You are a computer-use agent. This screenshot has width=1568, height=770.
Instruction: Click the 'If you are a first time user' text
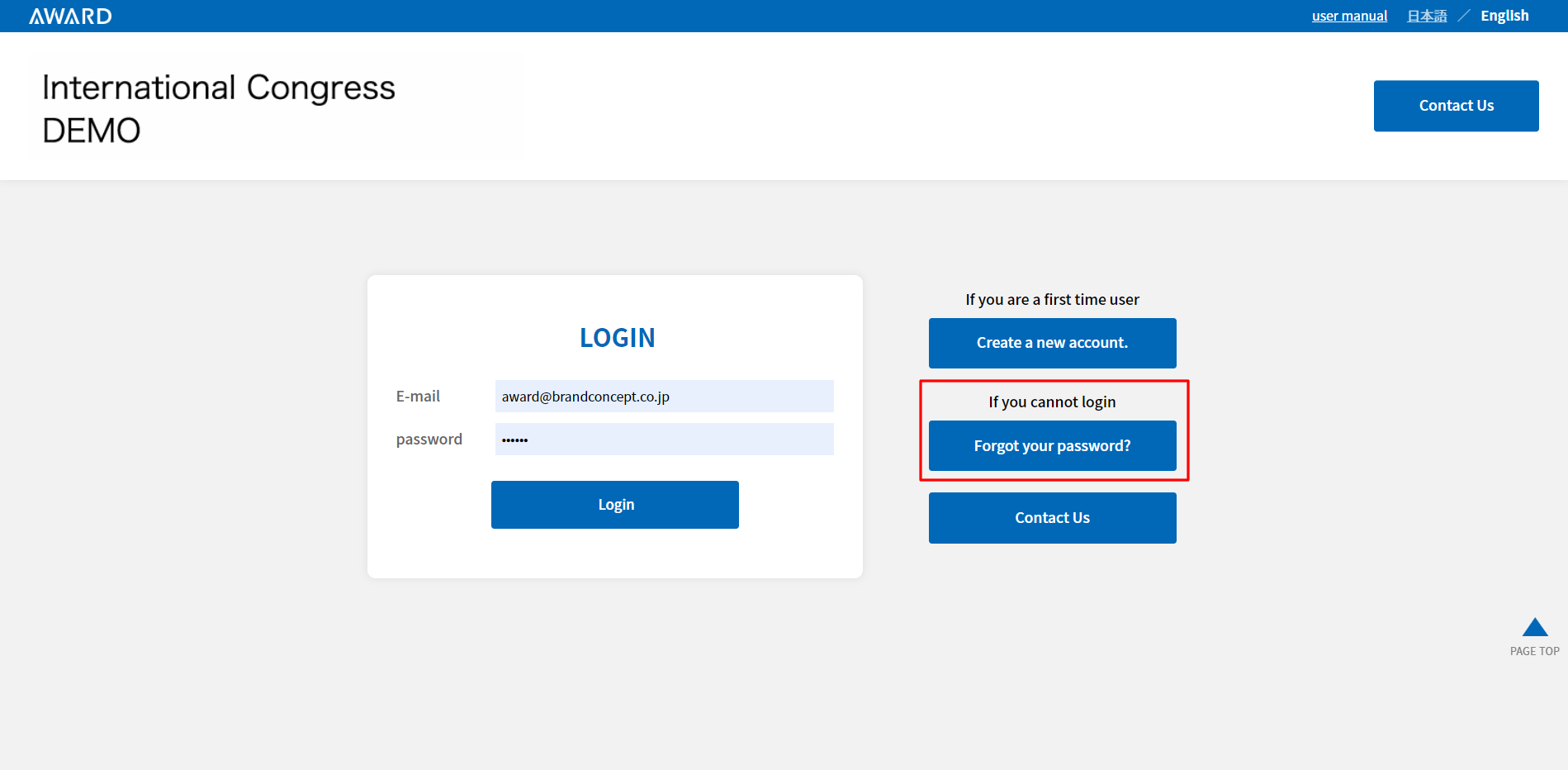[1053, 300]
